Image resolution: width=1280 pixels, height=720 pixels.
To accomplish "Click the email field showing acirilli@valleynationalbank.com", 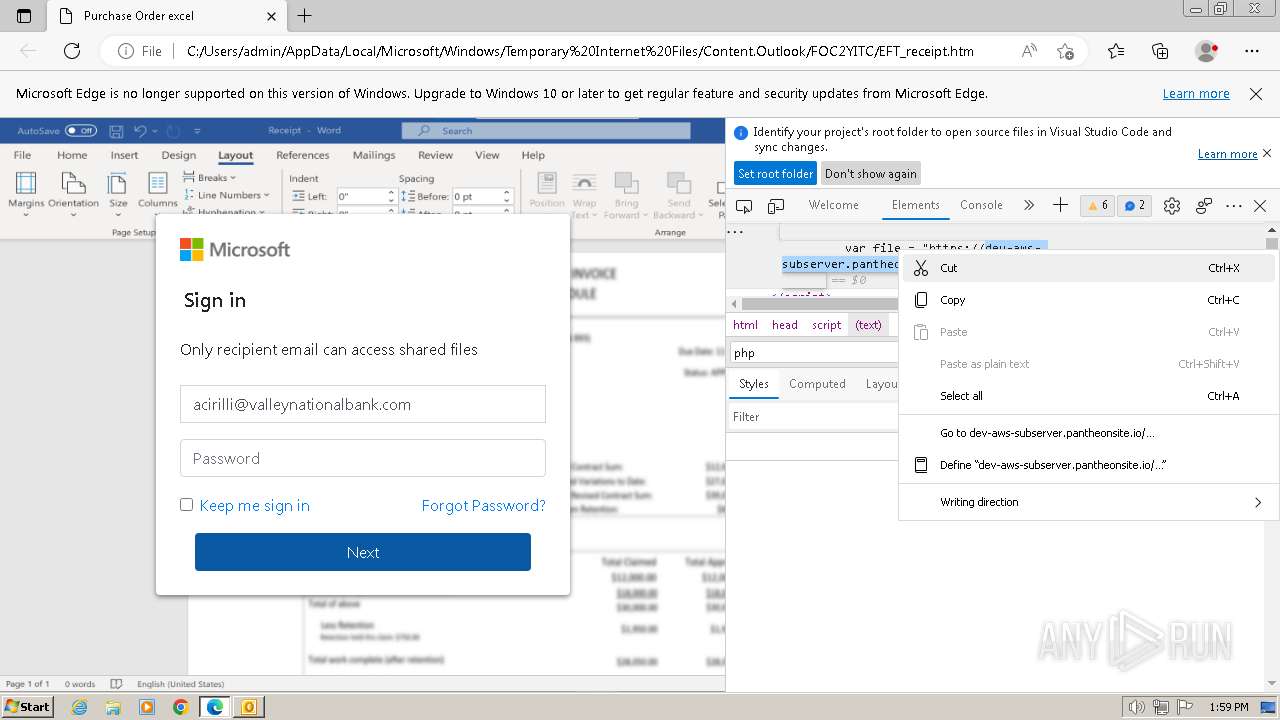I will (x=362, y=404).
